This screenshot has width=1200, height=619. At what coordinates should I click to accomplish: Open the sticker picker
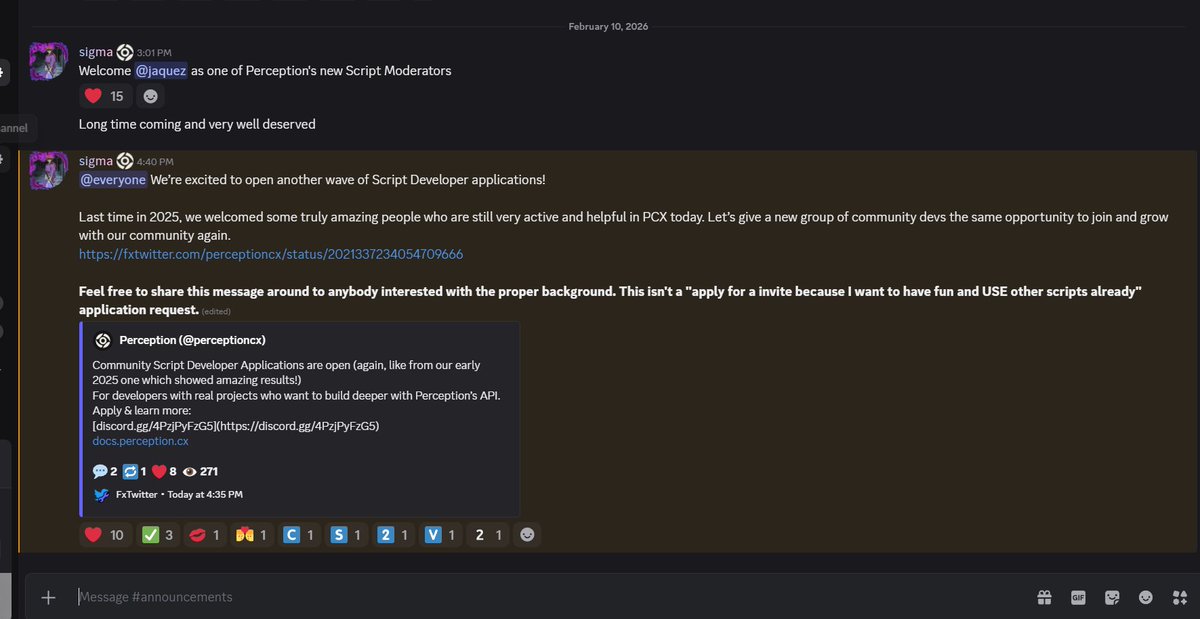[x=1112, y=597]
